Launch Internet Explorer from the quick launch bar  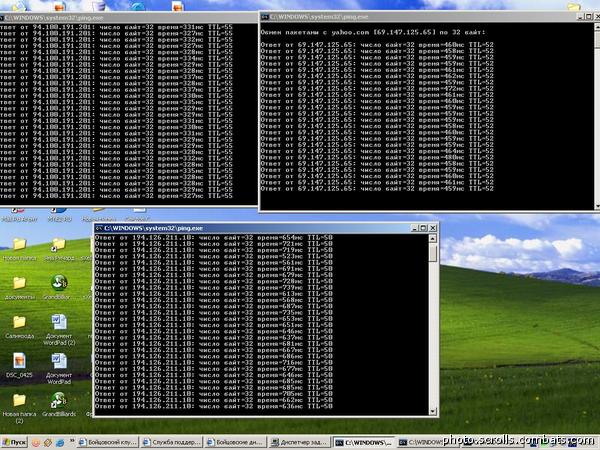click(x=60, y=443)
